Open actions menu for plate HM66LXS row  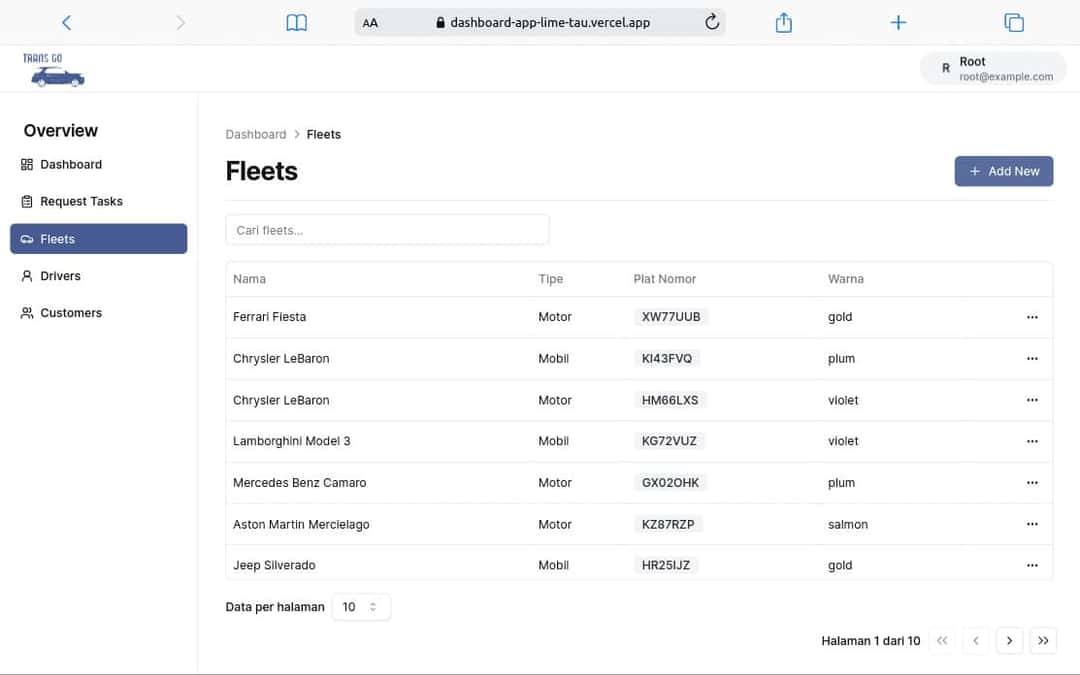1032,400
